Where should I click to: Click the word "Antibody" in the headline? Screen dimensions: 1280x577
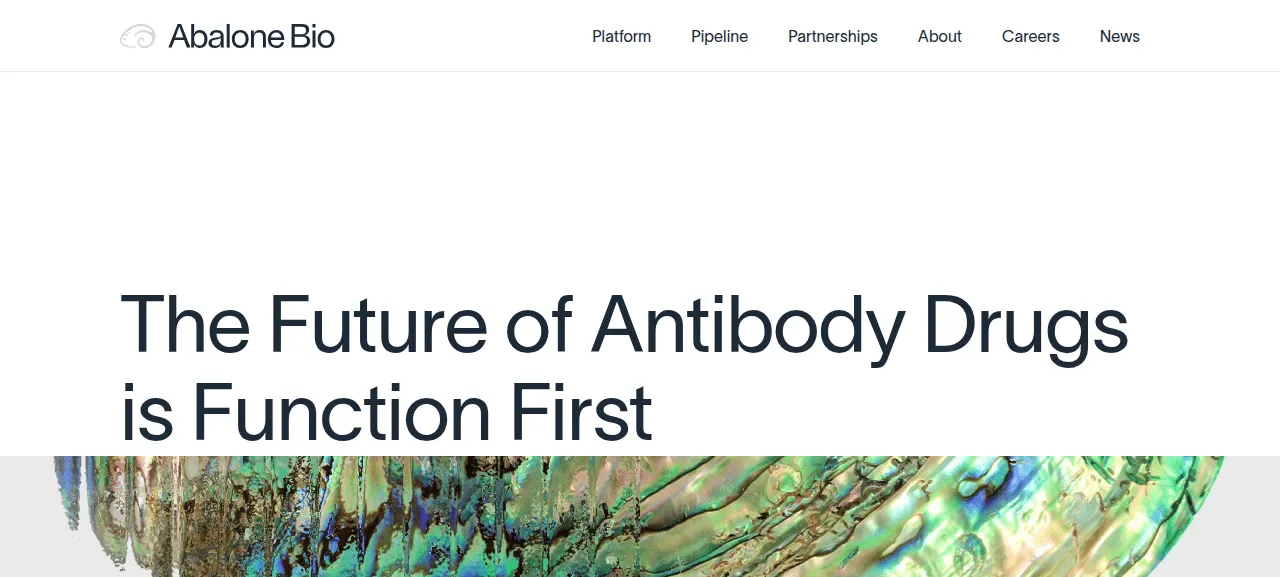(748, 330)
